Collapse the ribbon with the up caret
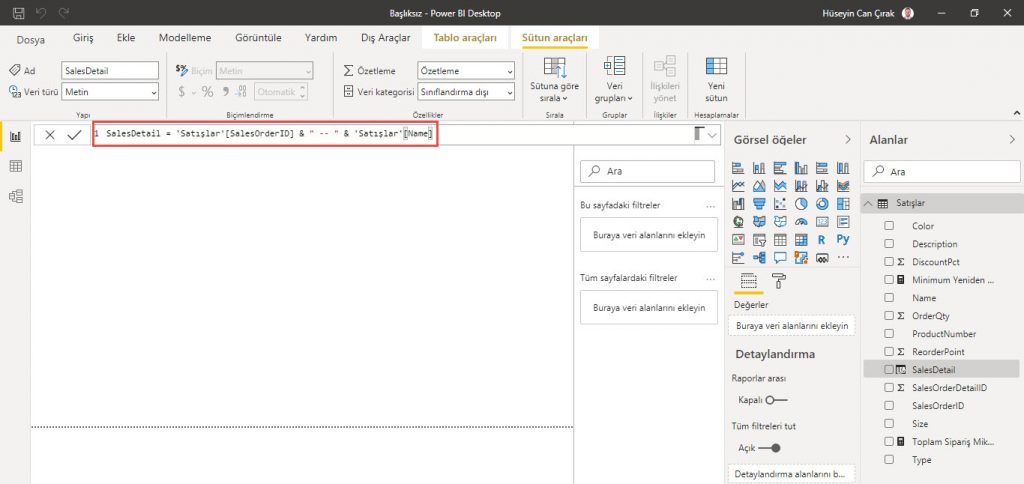The height and width of the screenshot is (484, 1024). tap(1016, 112)
